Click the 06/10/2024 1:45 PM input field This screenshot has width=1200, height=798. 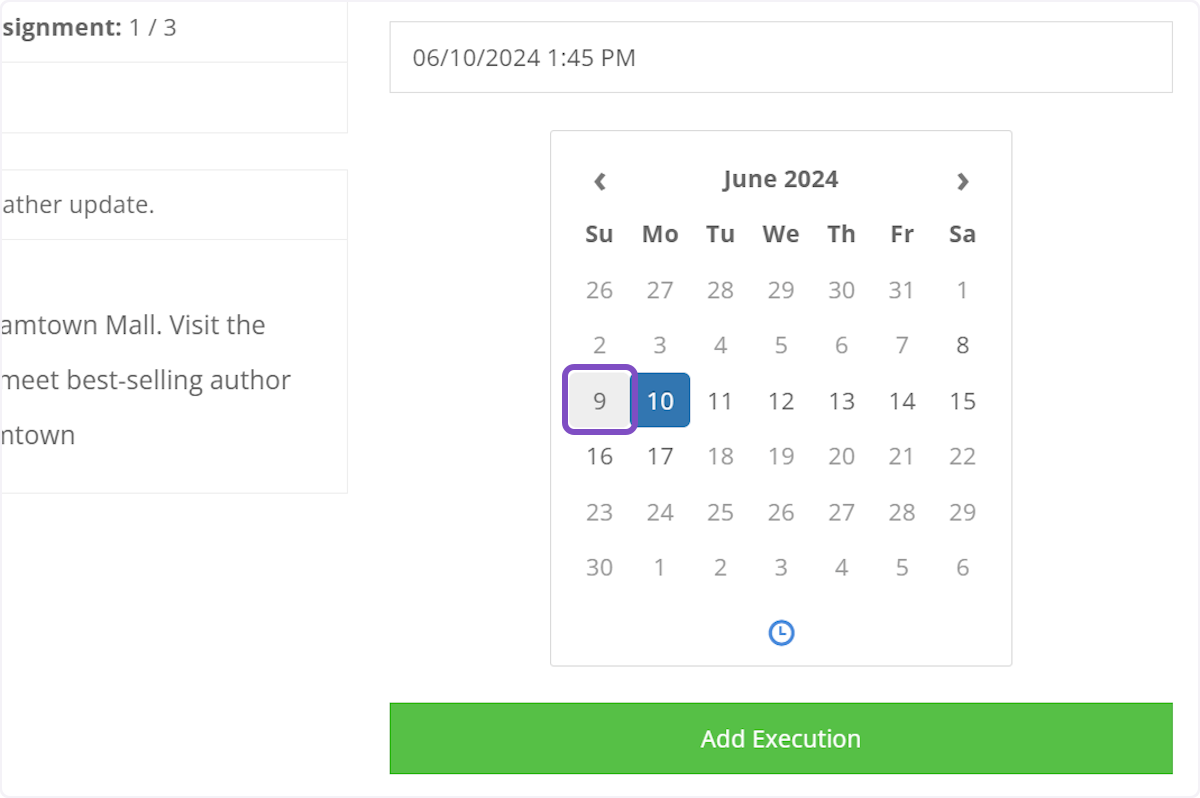coord(781,57)
